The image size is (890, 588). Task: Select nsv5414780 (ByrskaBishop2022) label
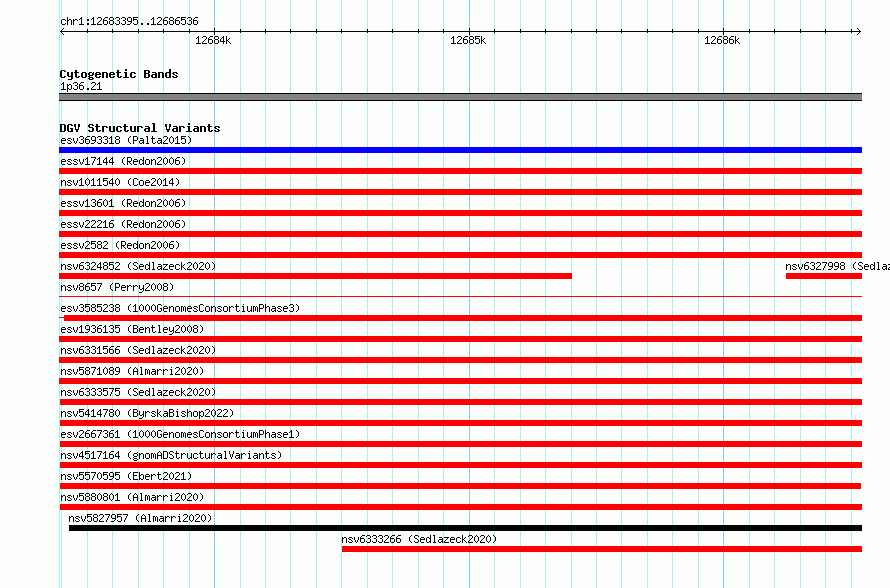(x=147, y=413)
